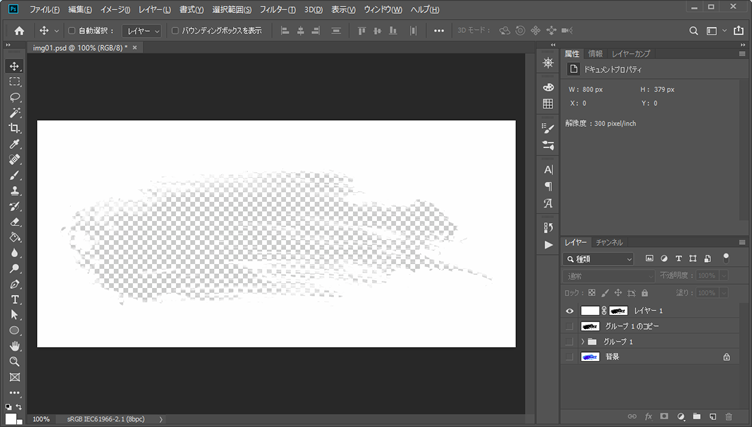The width and height of the screenshot is (752, 427).
Task: Open the Swatches grid panel icon
Action: click(x=548, y=104)
